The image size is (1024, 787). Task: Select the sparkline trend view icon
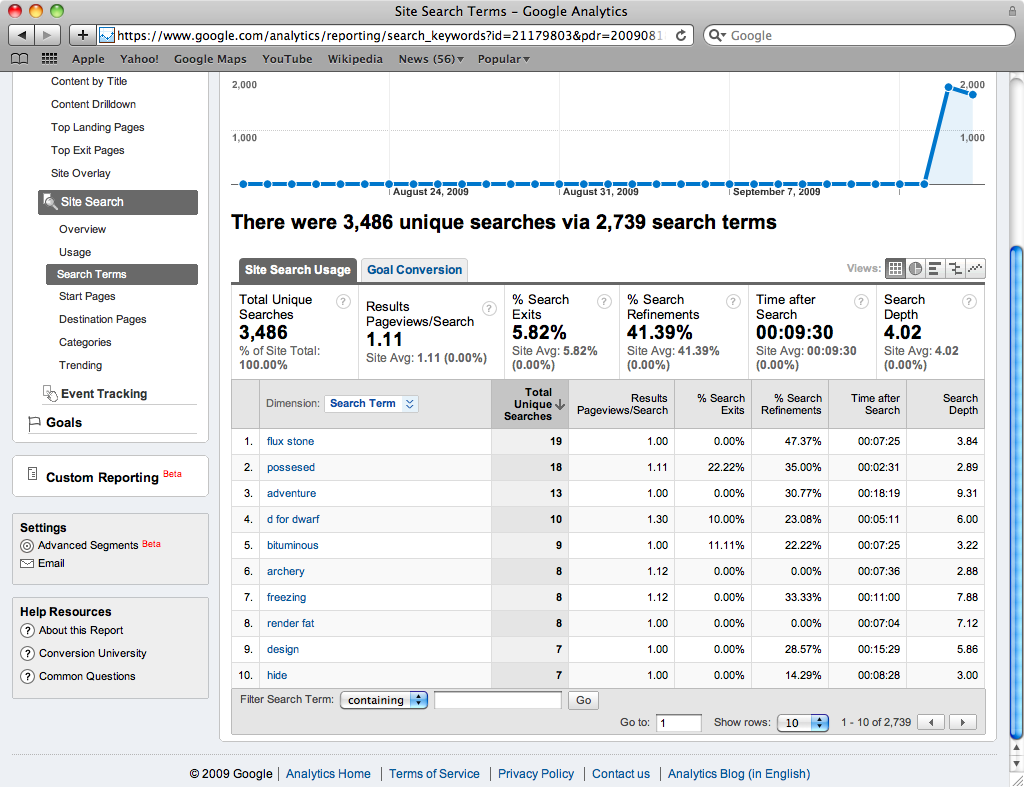(x=975, y=268)
